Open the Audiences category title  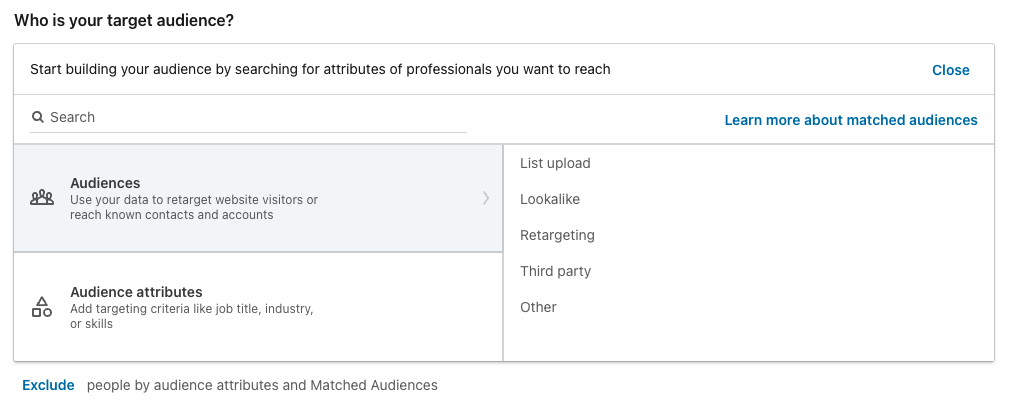105,183
